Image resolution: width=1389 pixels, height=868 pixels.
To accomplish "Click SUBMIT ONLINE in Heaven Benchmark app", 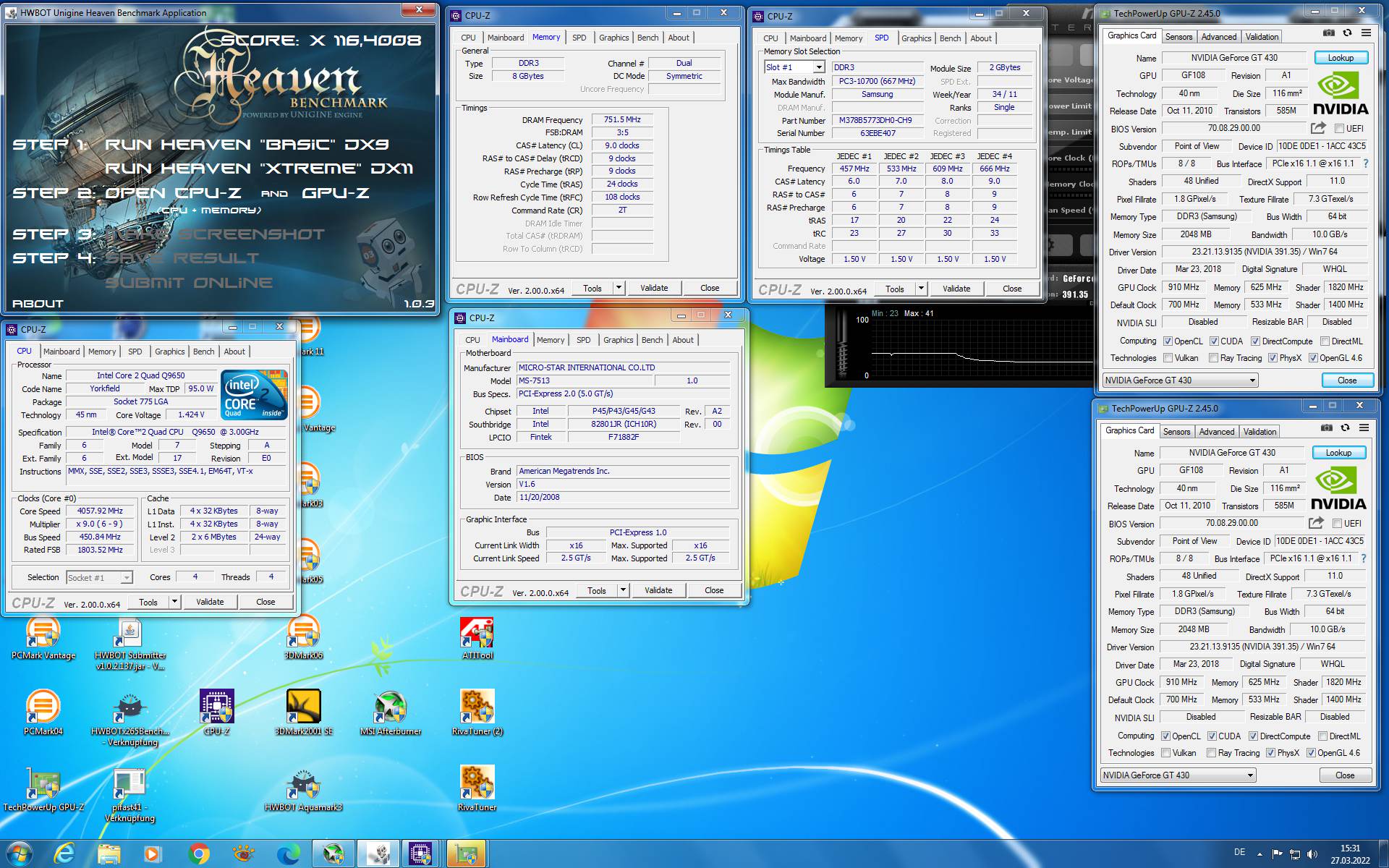I will pyautogui.click(x=189, y=283).
